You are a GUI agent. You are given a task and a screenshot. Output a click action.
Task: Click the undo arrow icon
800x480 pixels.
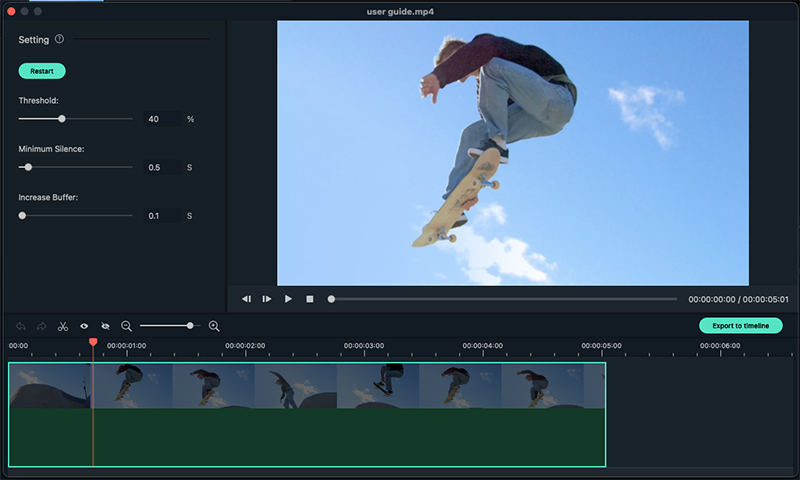(x=20, y=326)
